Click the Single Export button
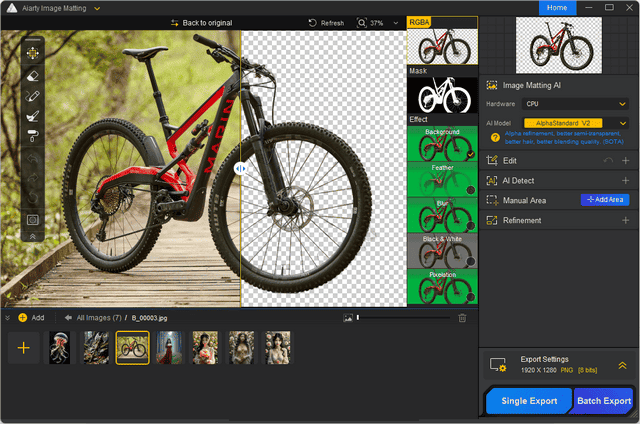 pos(529,401)
